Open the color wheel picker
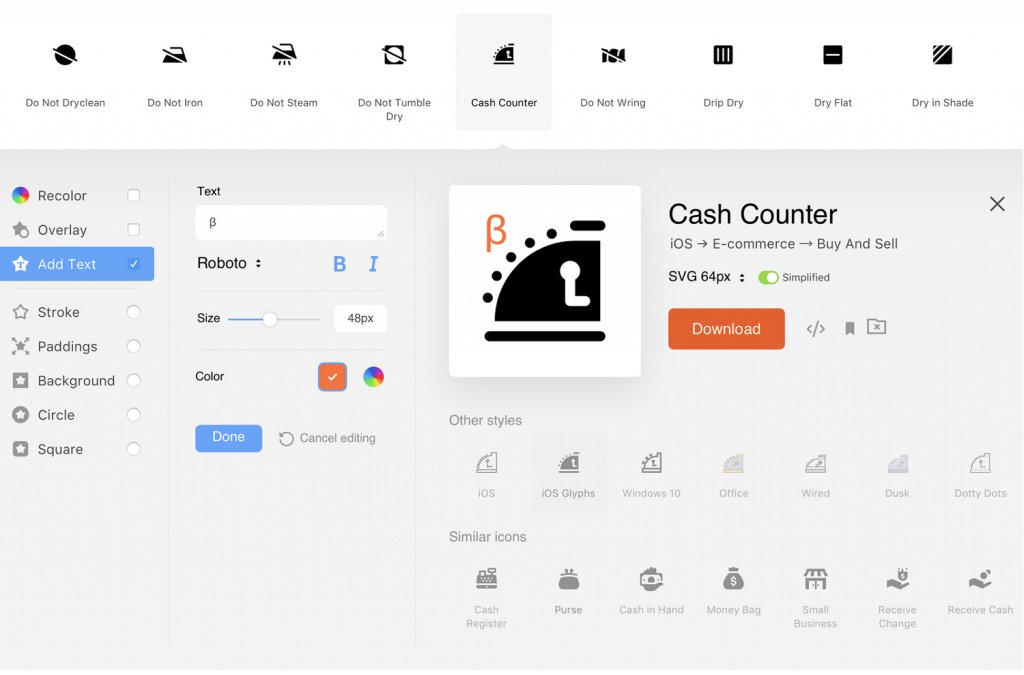Viewport: 1024px width, 675px height. [x=374, y=377]
